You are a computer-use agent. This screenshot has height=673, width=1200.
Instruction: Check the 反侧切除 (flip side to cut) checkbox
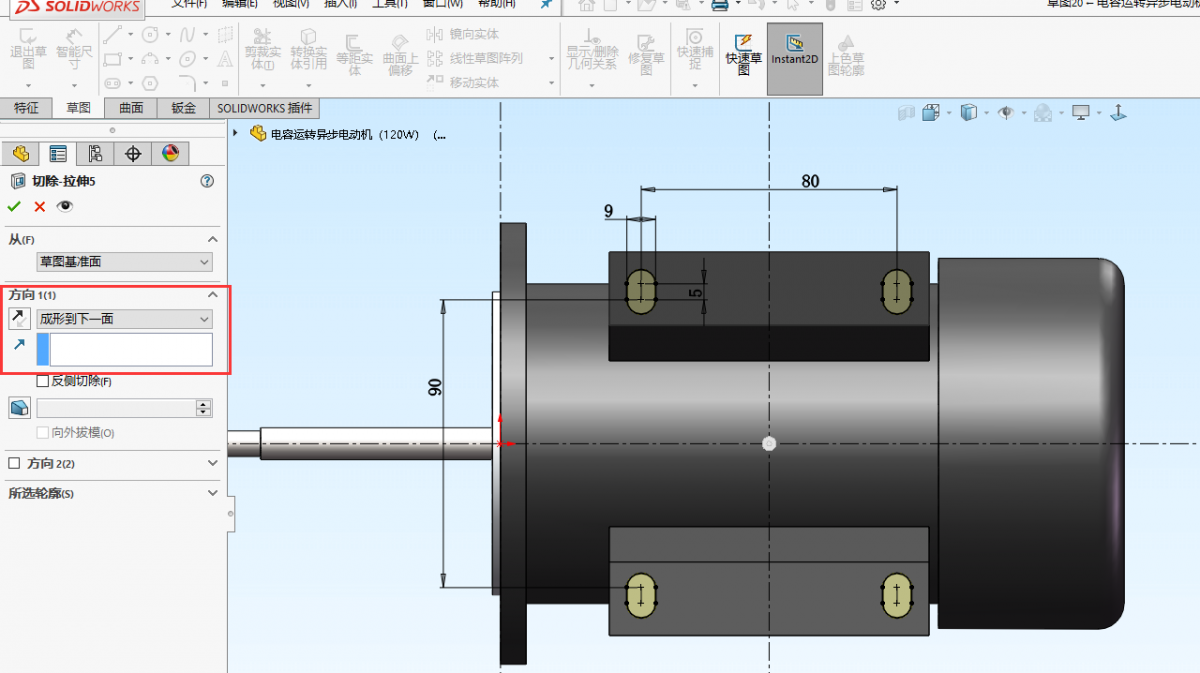coord(42,381)
